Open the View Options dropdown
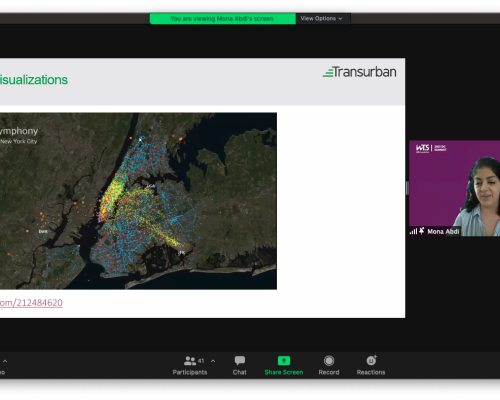The width and height of the screenshot is (500, 400). click(322, 19)
